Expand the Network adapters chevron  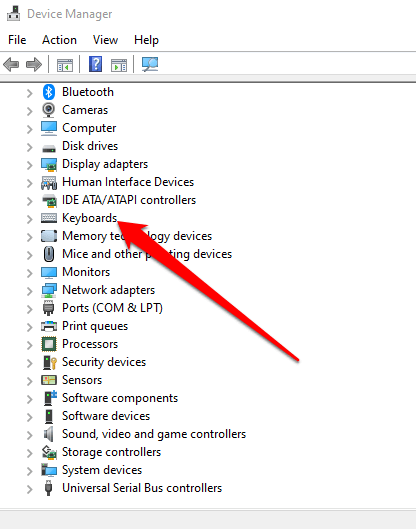(30, 291)
